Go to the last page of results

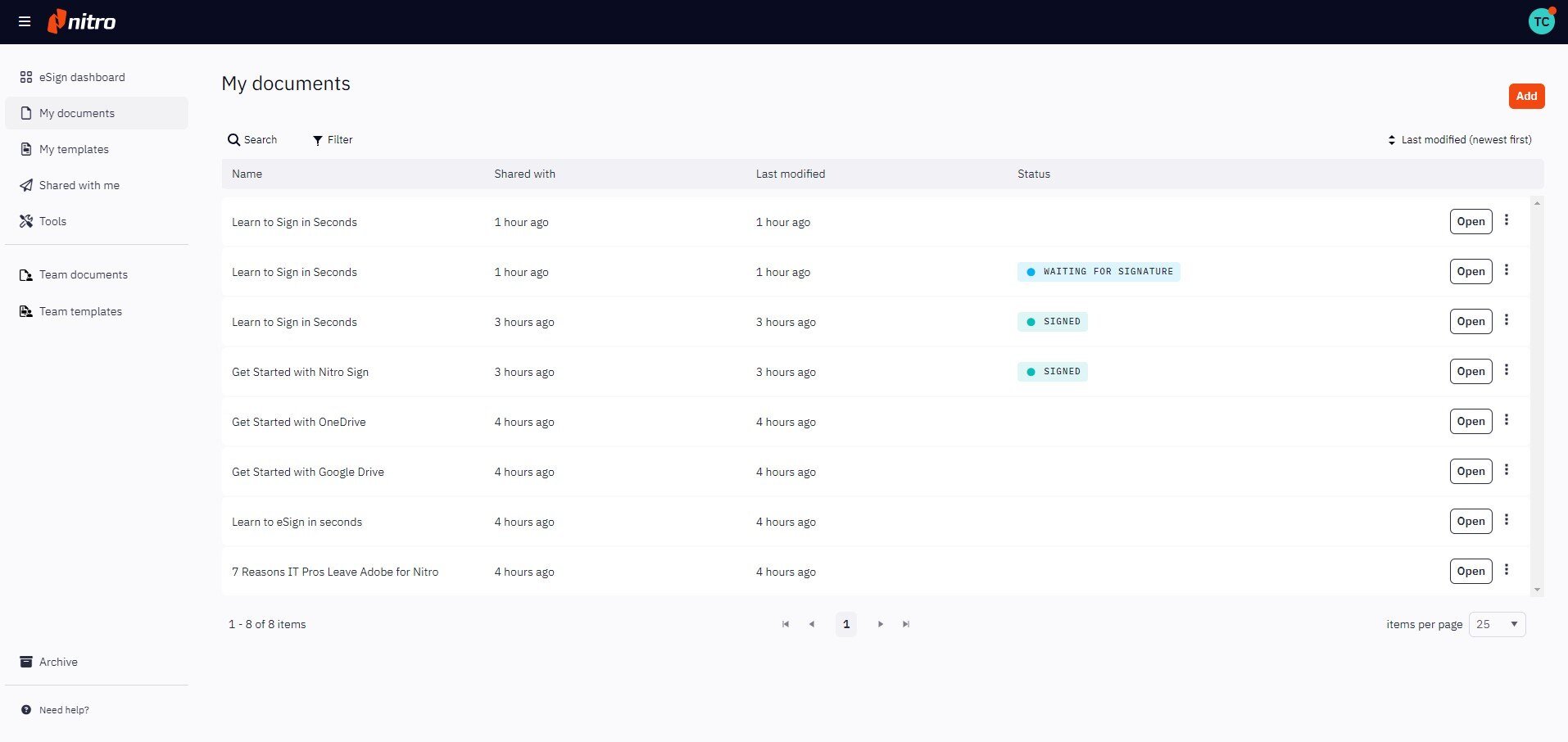[906, 624]
